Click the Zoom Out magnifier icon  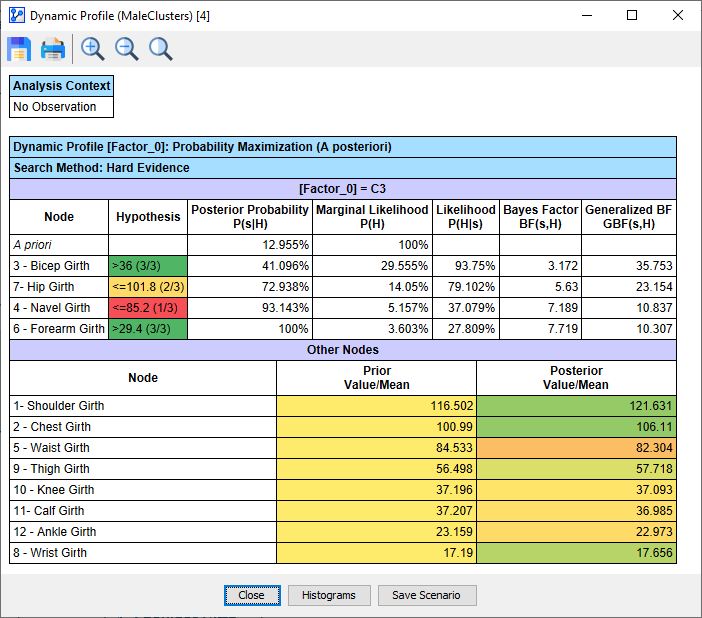(127, 49)
